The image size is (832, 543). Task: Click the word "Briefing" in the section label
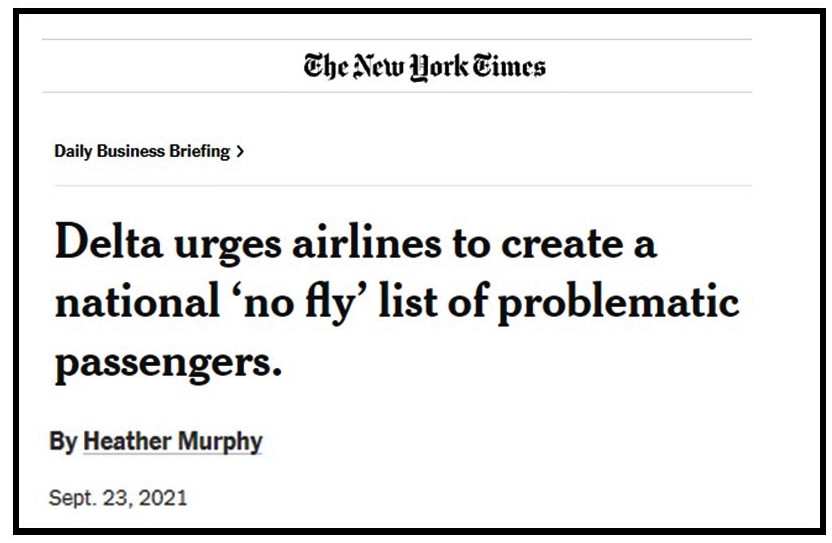(198, 152)
